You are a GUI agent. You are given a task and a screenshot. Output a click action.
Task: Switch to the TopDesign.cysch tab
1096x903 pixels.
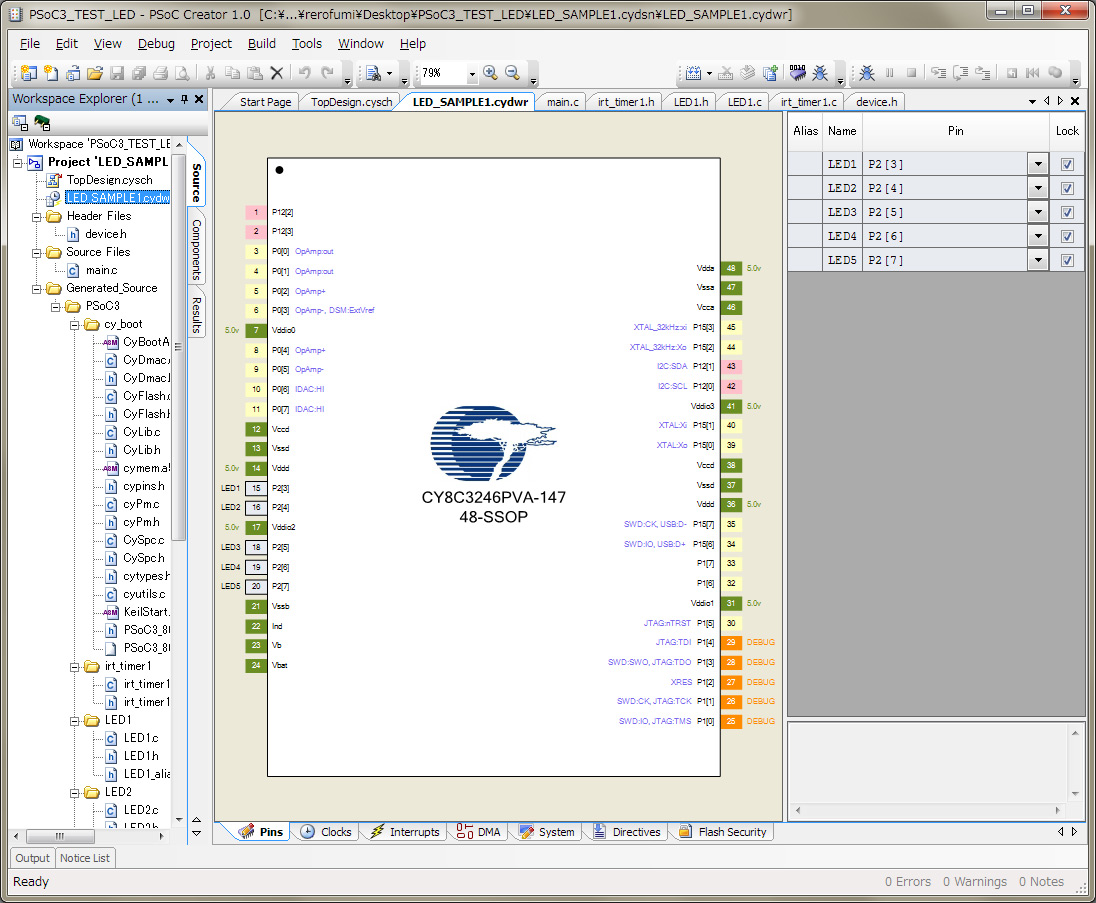(351, 102)
